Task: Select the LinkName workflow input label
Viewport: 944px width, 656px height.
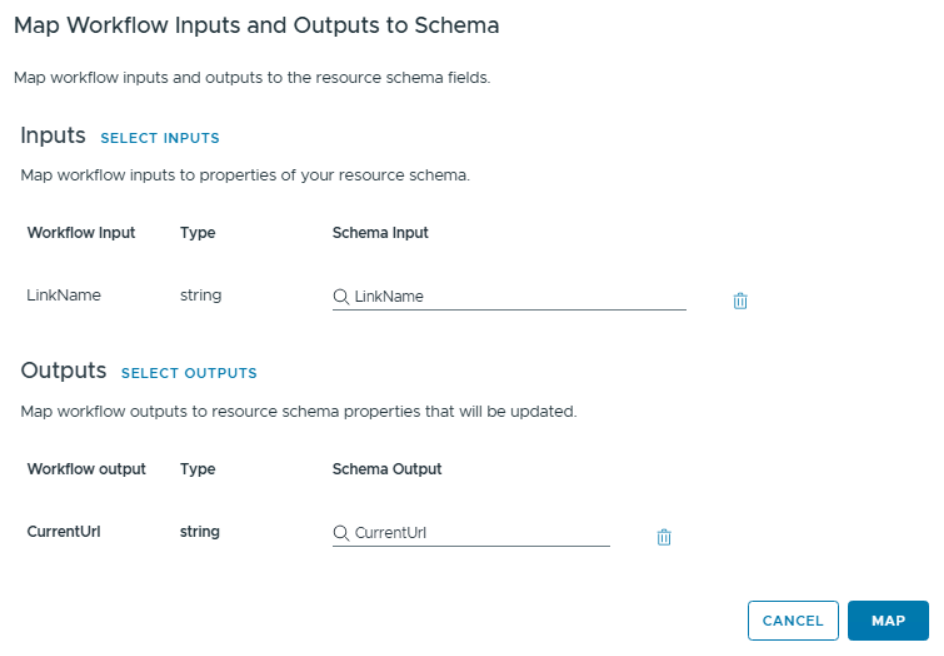Action: pos(64,295)
